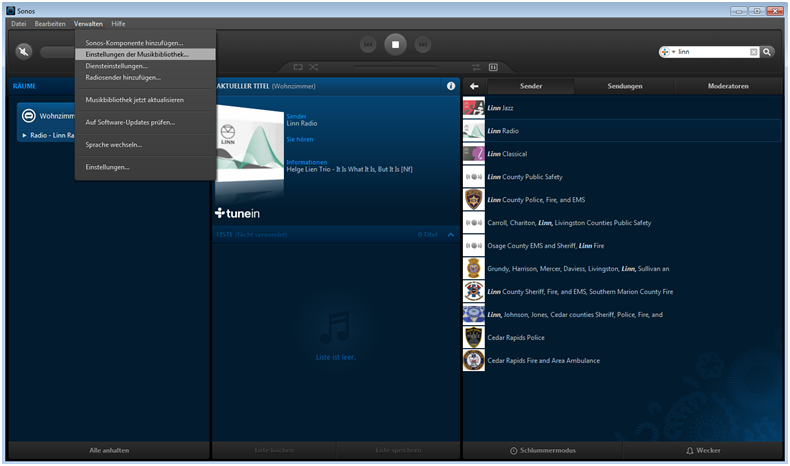This screenshot has height=466, width=790.
Task: Open the Hilfe menu
Action: 118,24
